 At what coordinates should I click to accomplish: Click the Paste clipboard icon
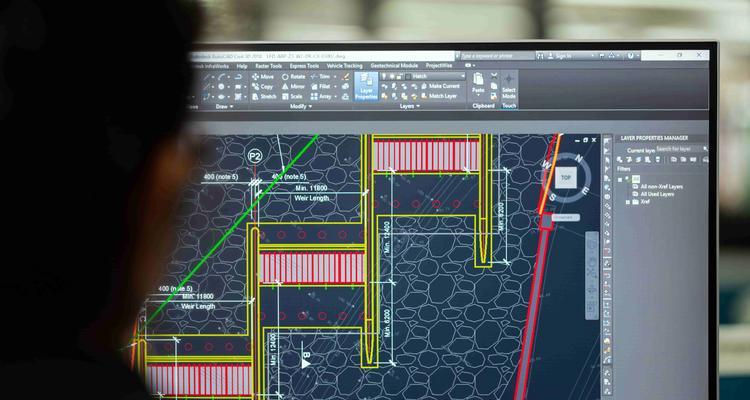[478, 83]
